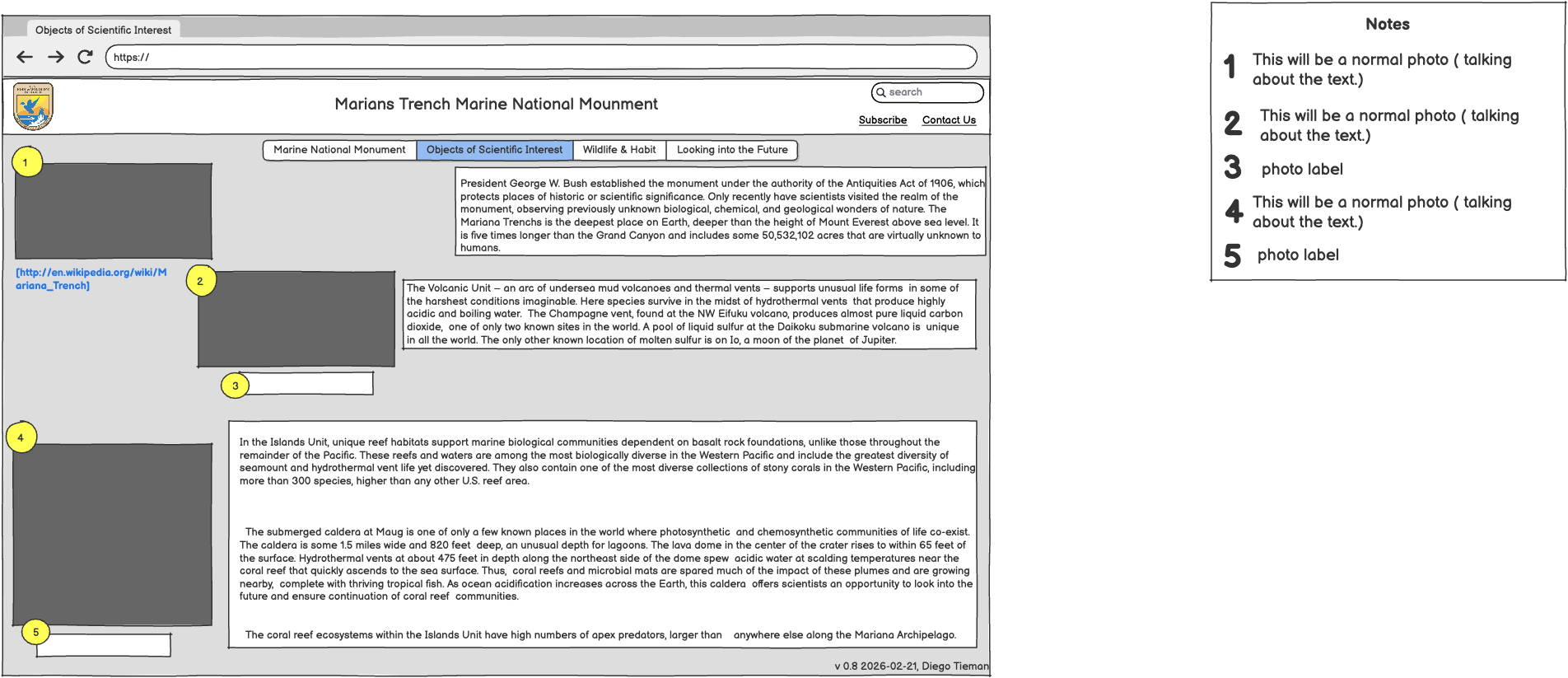Click inside the search field
Image resolution: width=1568 pixels, height=678 pixels.
click(927, 92)
